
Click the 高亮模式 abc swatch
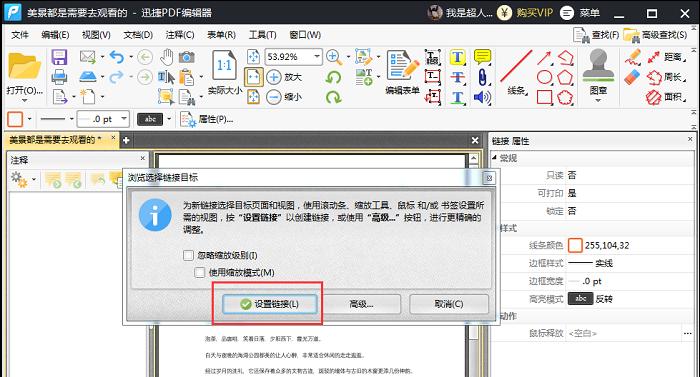pyautogui.click(x=580, y=299)
